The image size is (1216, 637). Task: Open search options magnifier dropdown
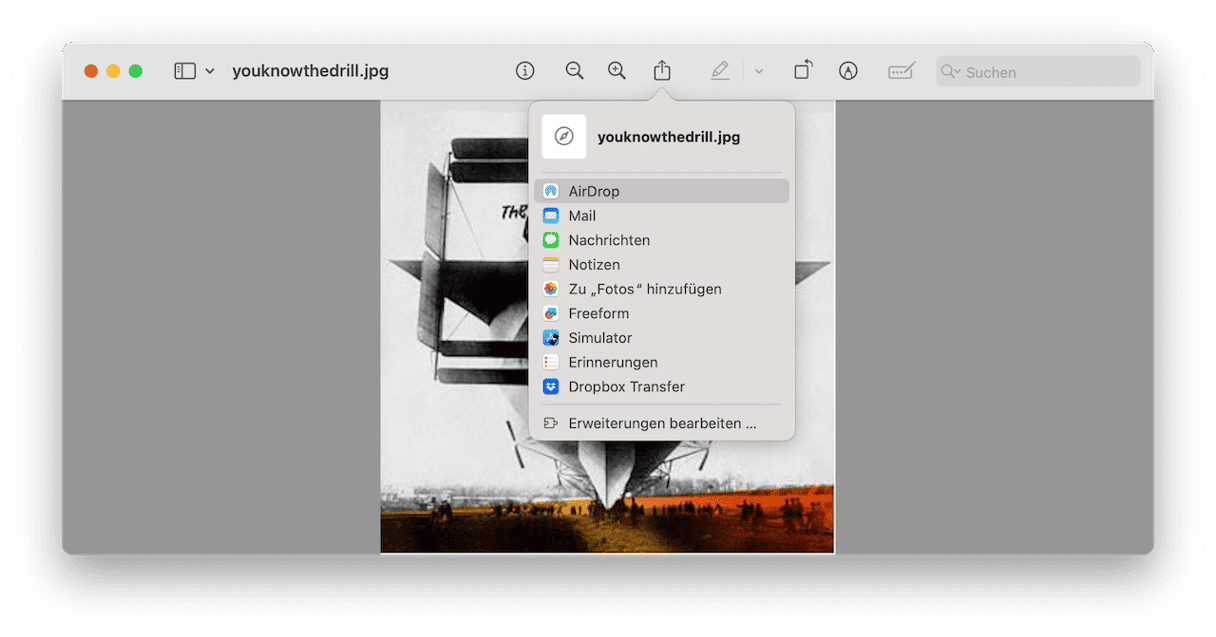click(x=950, y=72)
